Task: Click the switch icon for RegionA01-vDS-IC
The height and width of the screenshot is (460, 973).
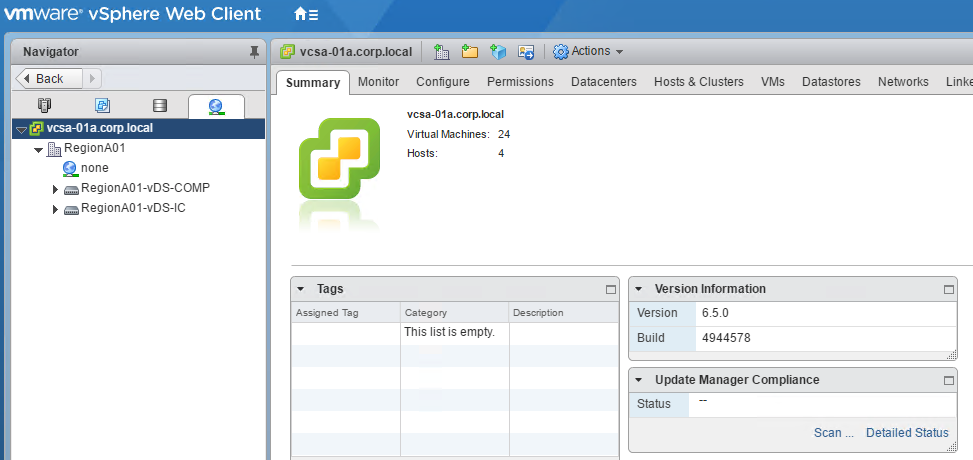Action: (x=71, y=209)
